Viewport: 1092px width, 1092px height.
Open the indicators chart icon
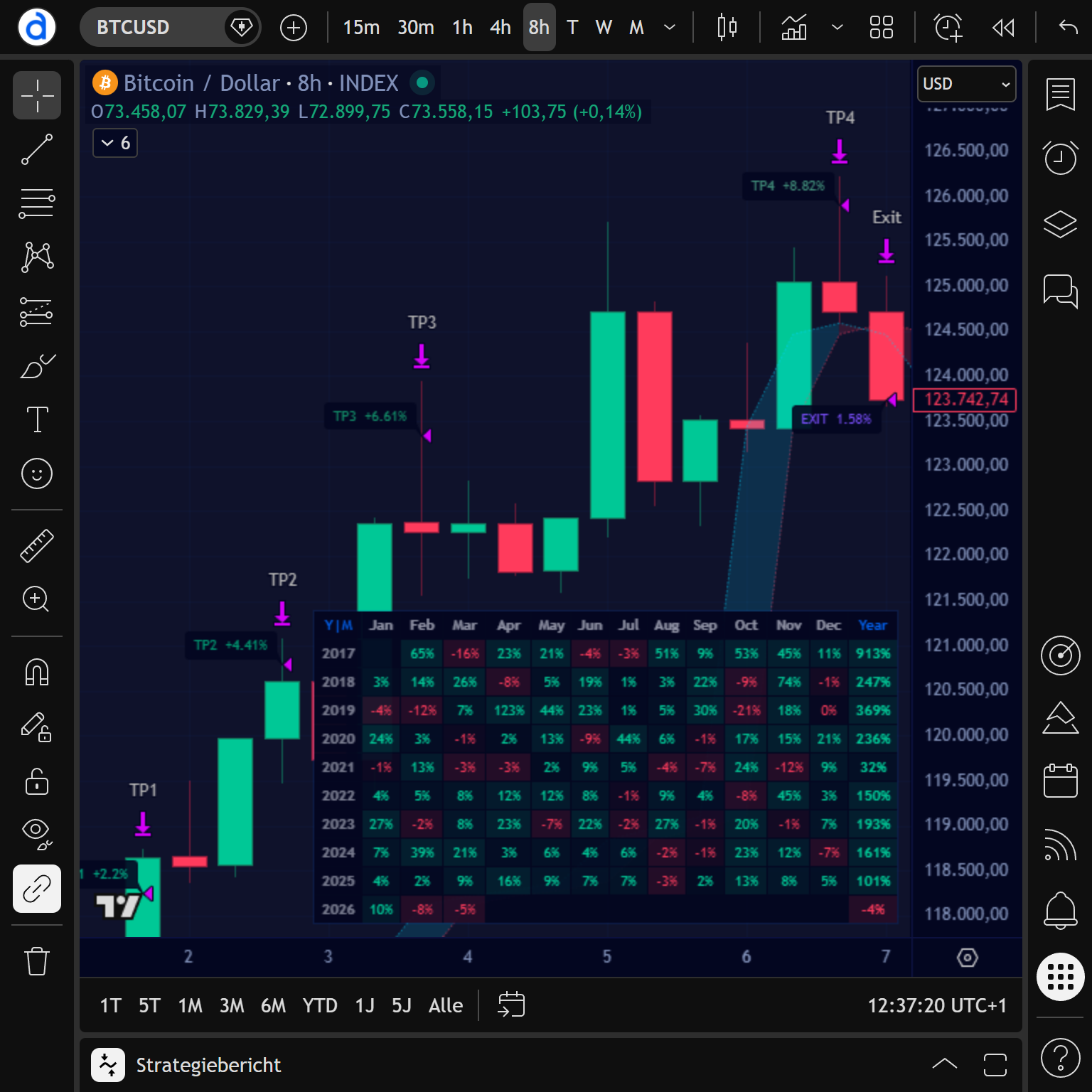pyautogui.click(x=794, y=28)
